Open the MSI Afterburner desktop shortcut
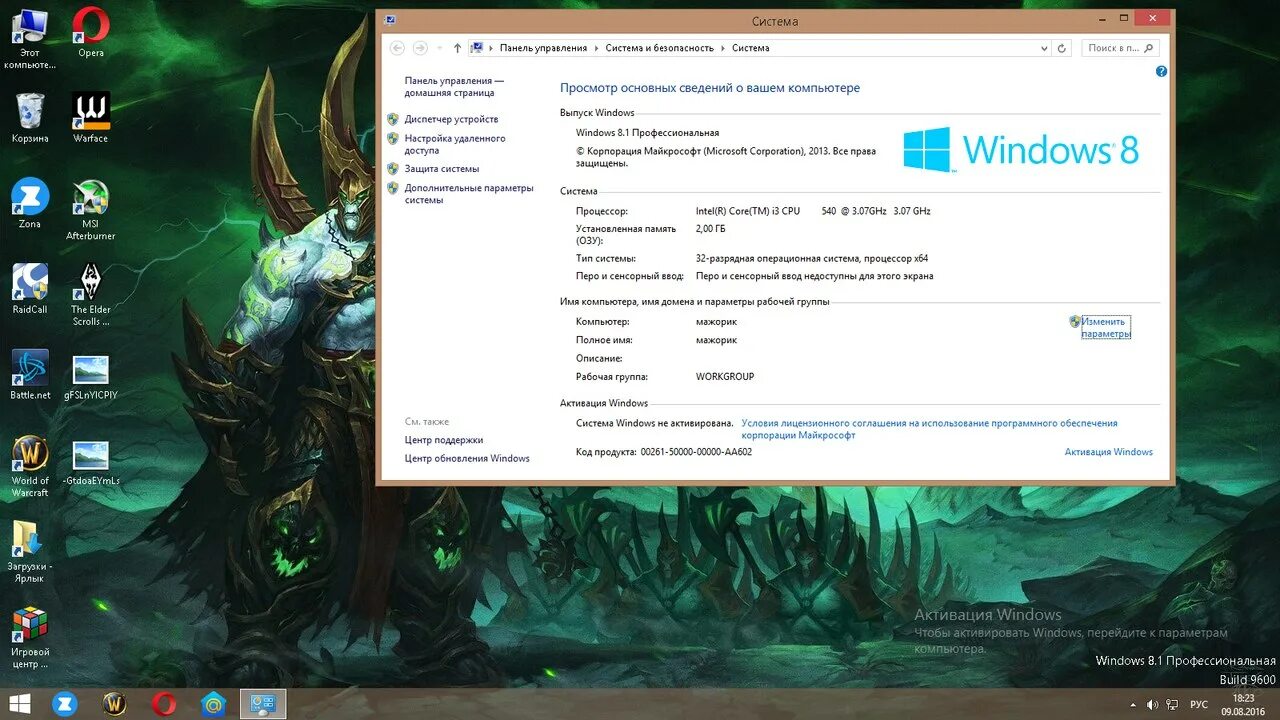 [91, 210]
